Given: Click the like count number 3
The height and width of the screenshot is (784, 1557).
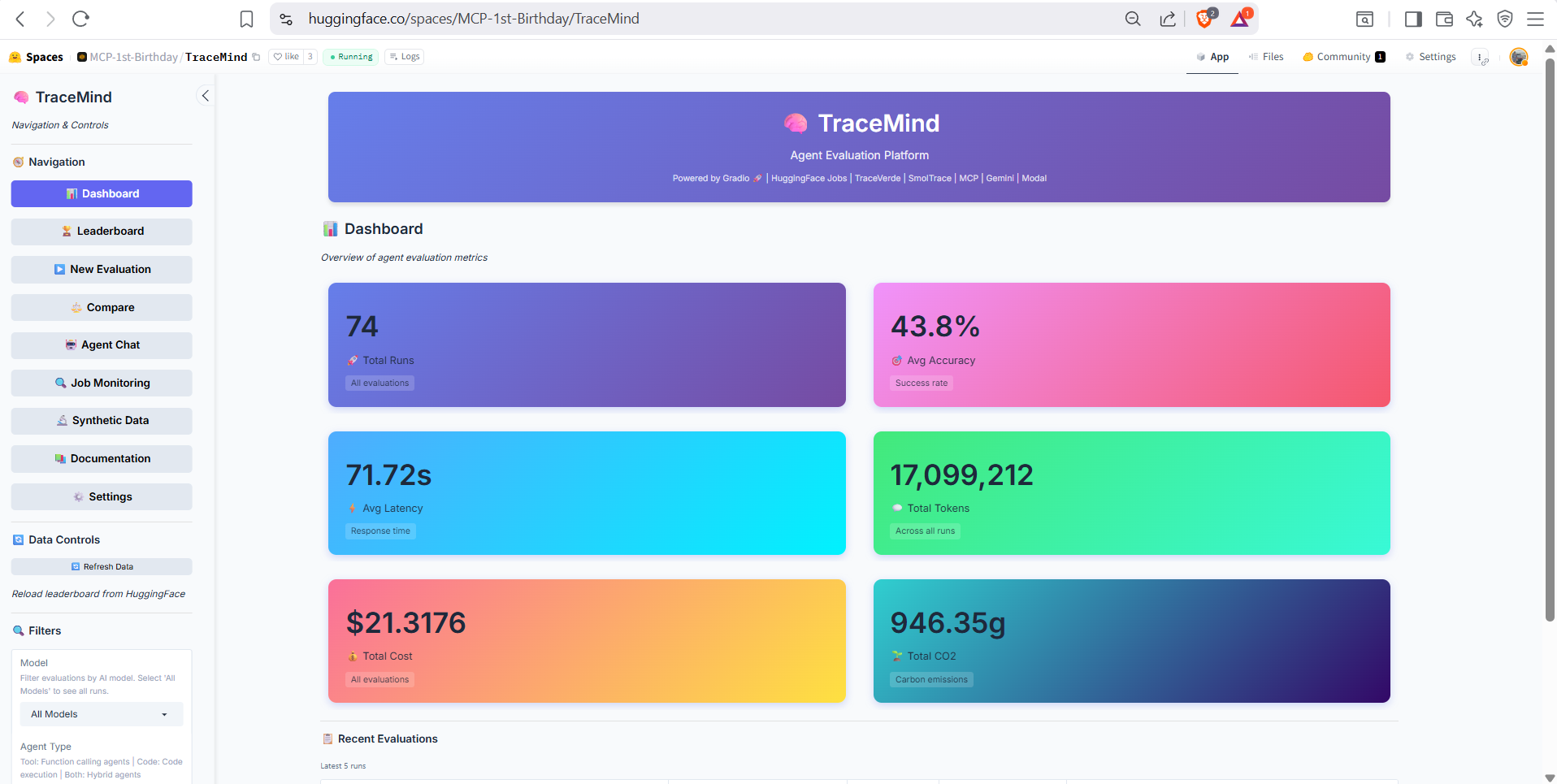Looking at the screenshot, I should click(310, 57).
